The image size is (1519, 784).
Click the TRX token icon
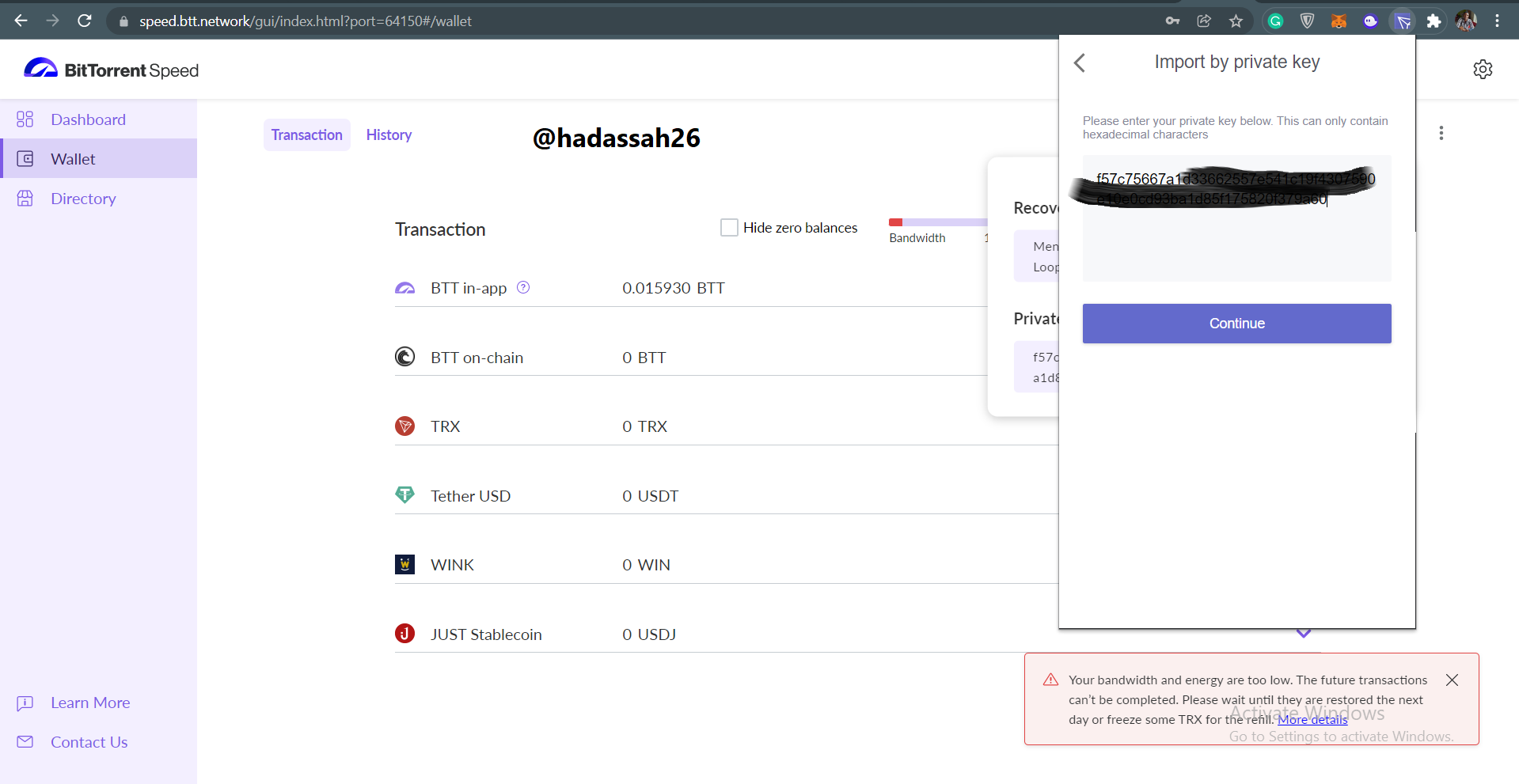point(404,426)
